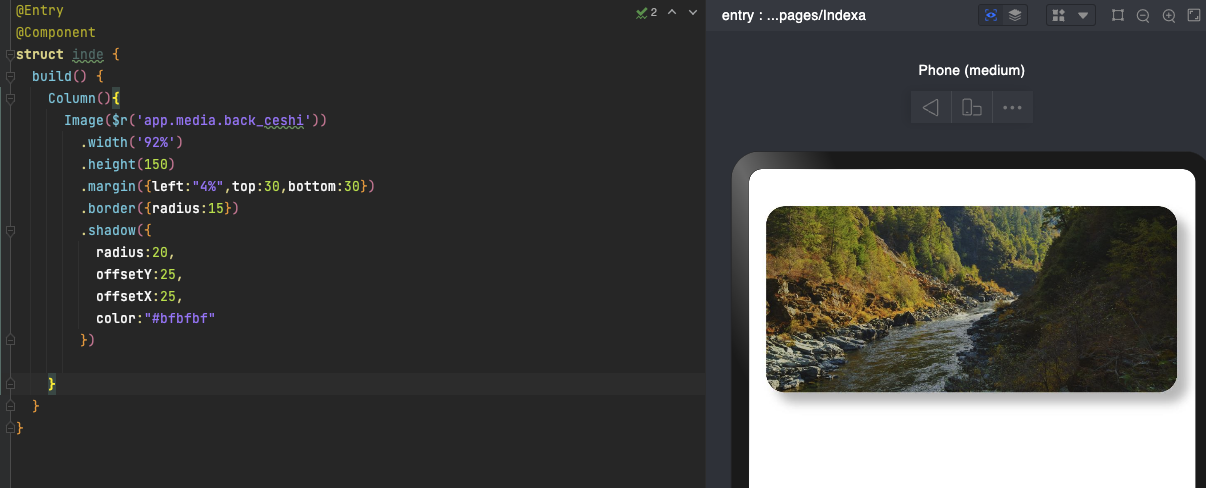1206x488 pixels.
Task: Place cursor on the @Entry decorator
Action: point(40,11)
